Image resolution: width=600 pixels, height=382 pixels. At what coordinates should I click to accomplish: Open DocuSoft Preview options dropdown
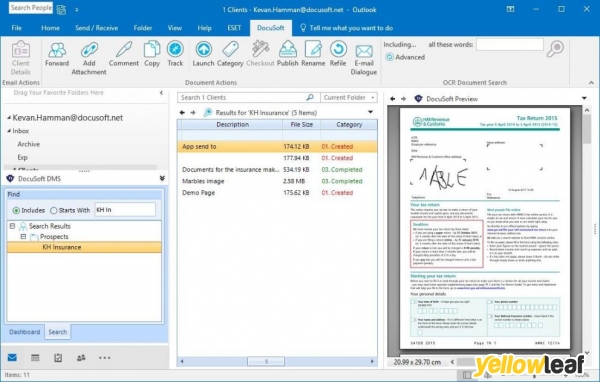[584, 98]
